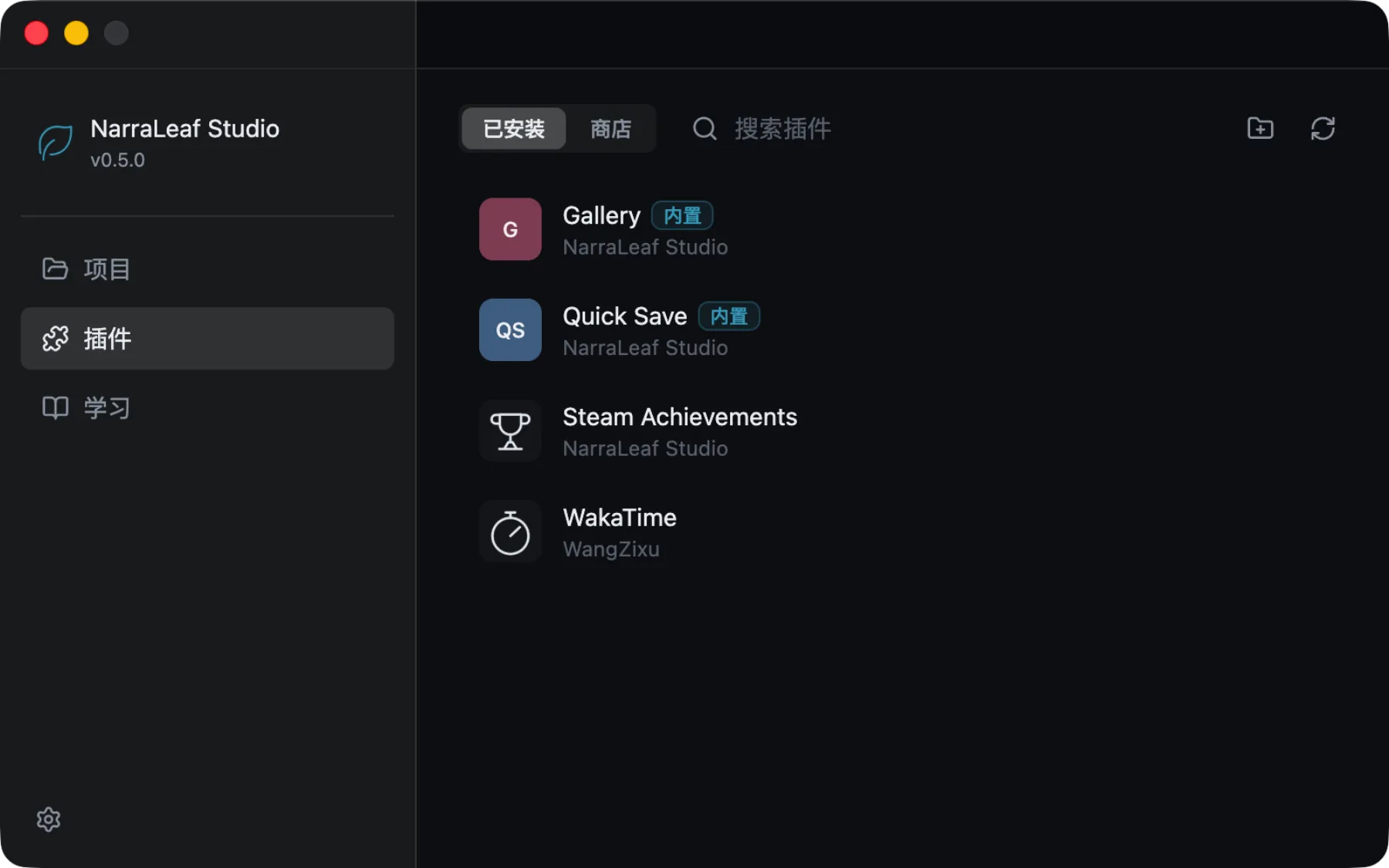Minimize the window with yellow button
Image resolution: width=1389 pixels, height=868 pixels.
click(76, 33)
